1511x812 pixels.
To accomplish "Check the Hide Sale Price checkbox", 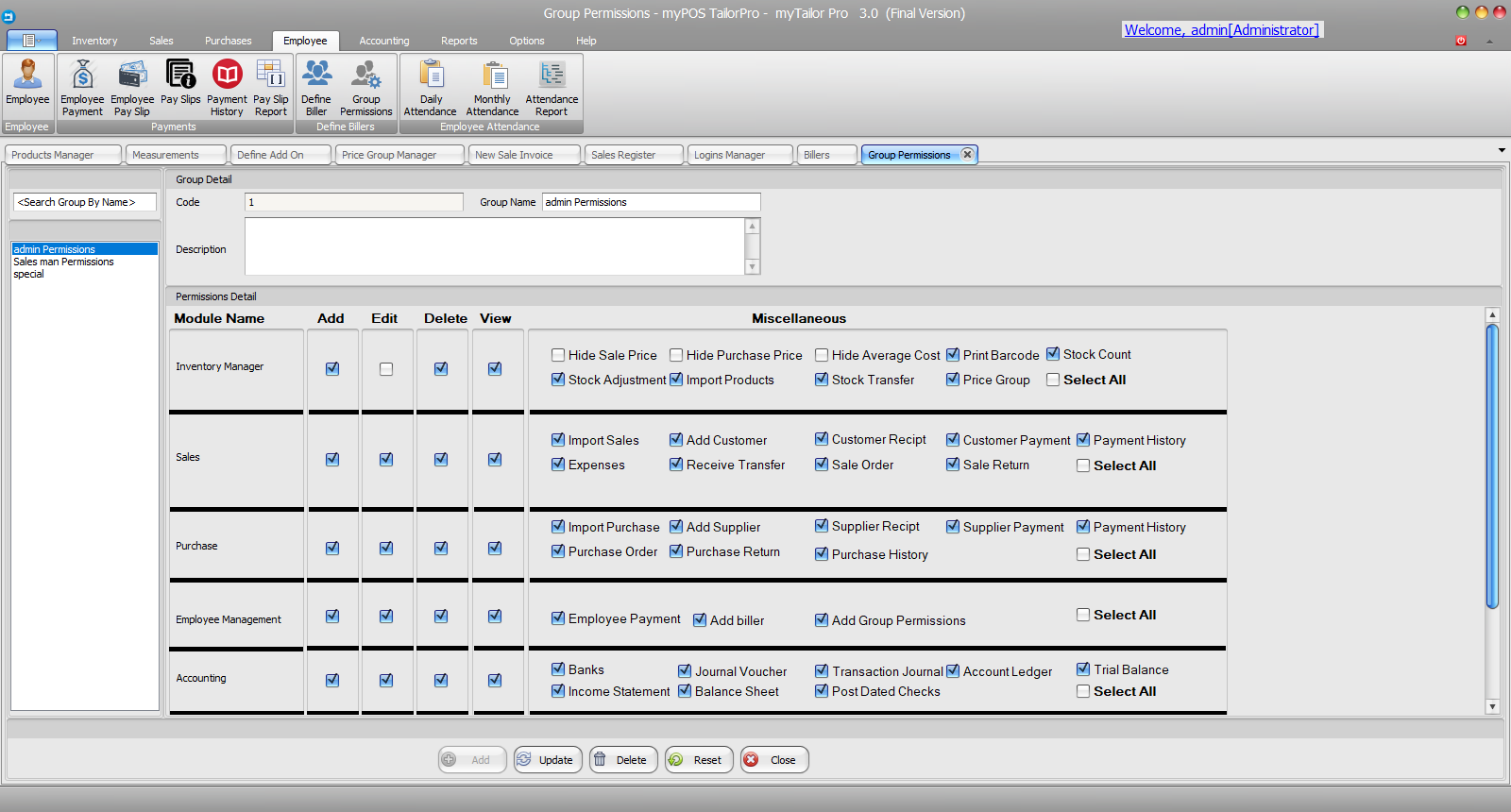I will [558, 355].
